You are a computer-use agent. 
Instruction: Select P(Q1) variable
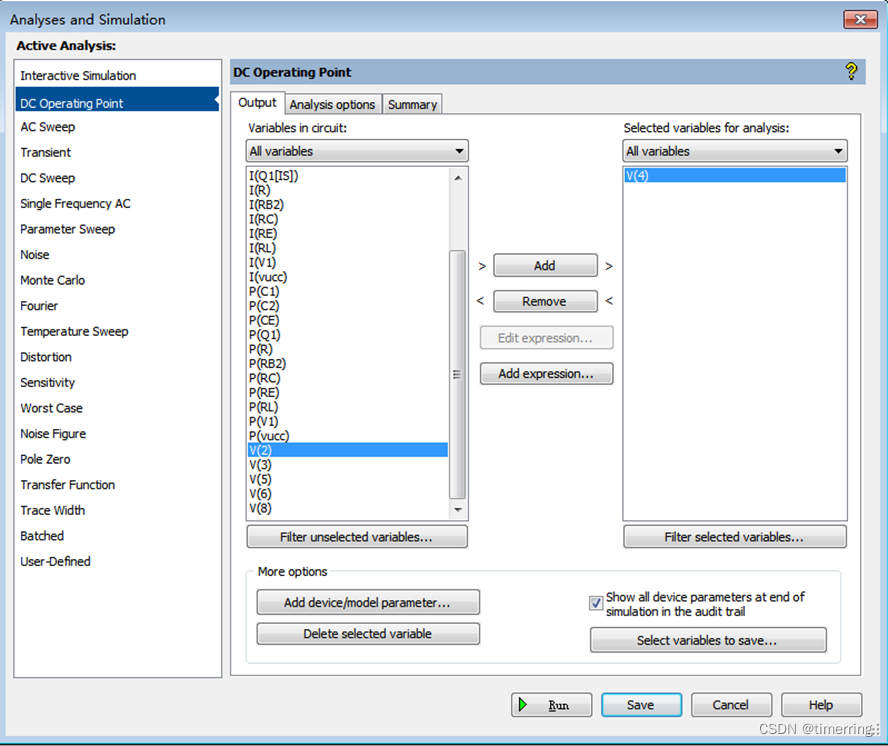348,335
